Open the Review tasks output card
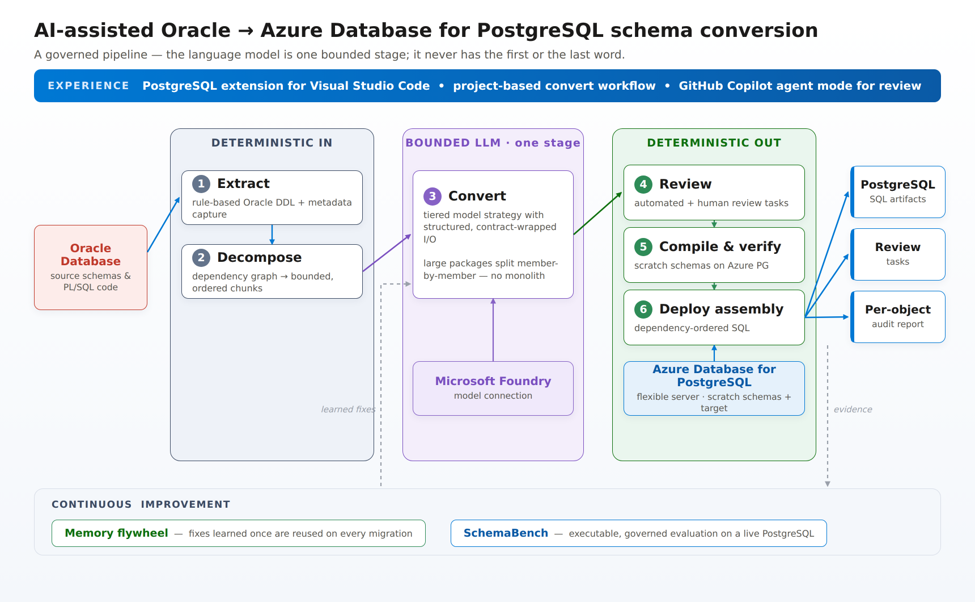The width and height of the screenshot is (975, 602). [898, 254]
